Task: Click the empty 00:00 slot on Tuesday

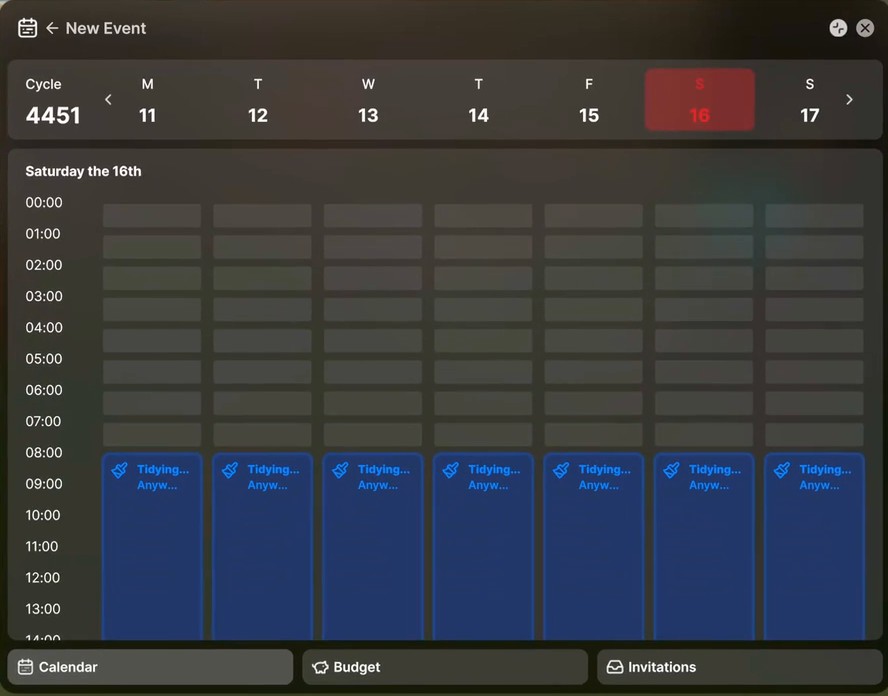Action: pos(262,216)
